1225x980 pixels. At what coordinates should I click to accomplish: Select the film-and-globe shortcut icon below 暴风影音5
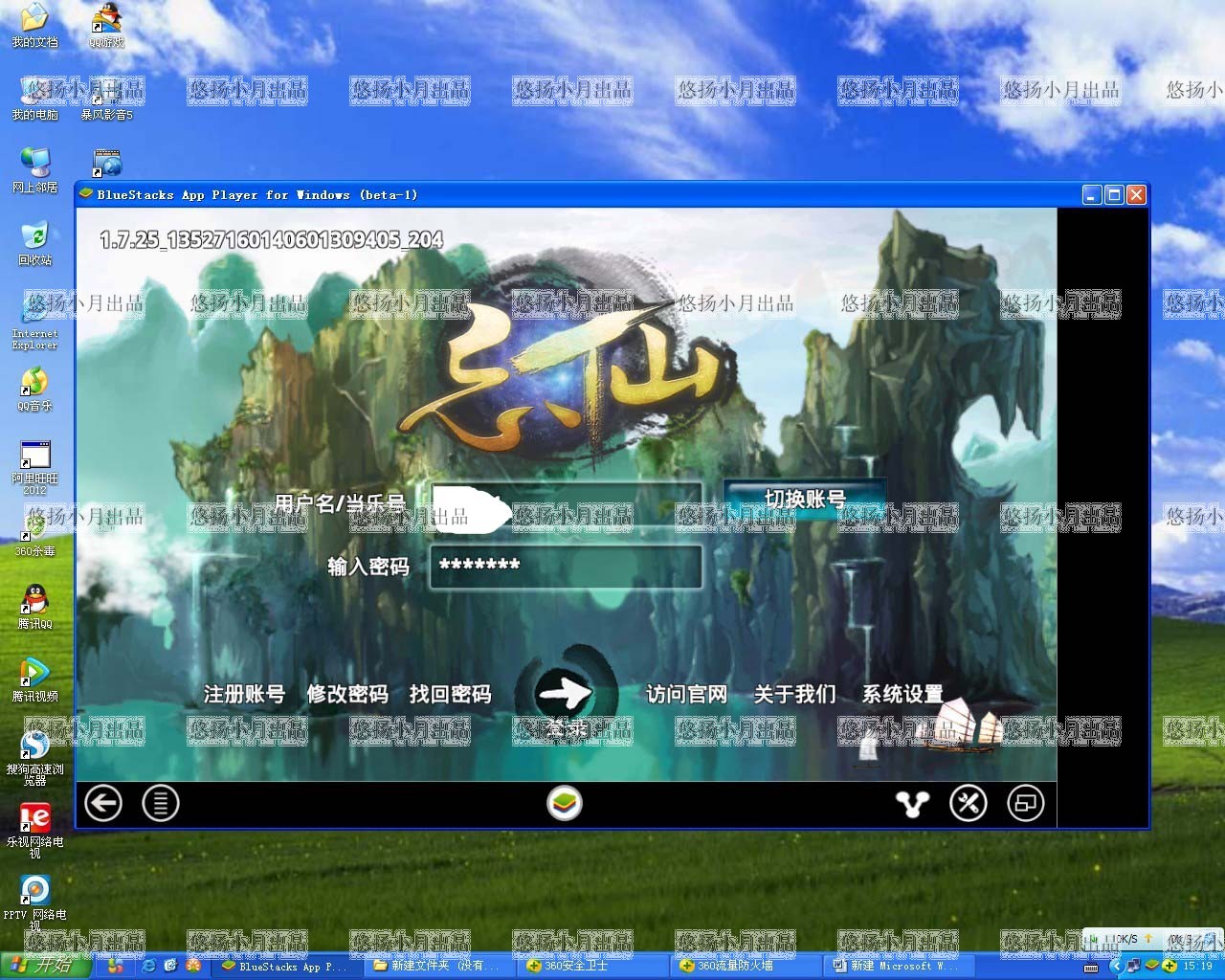click(107, 163)
